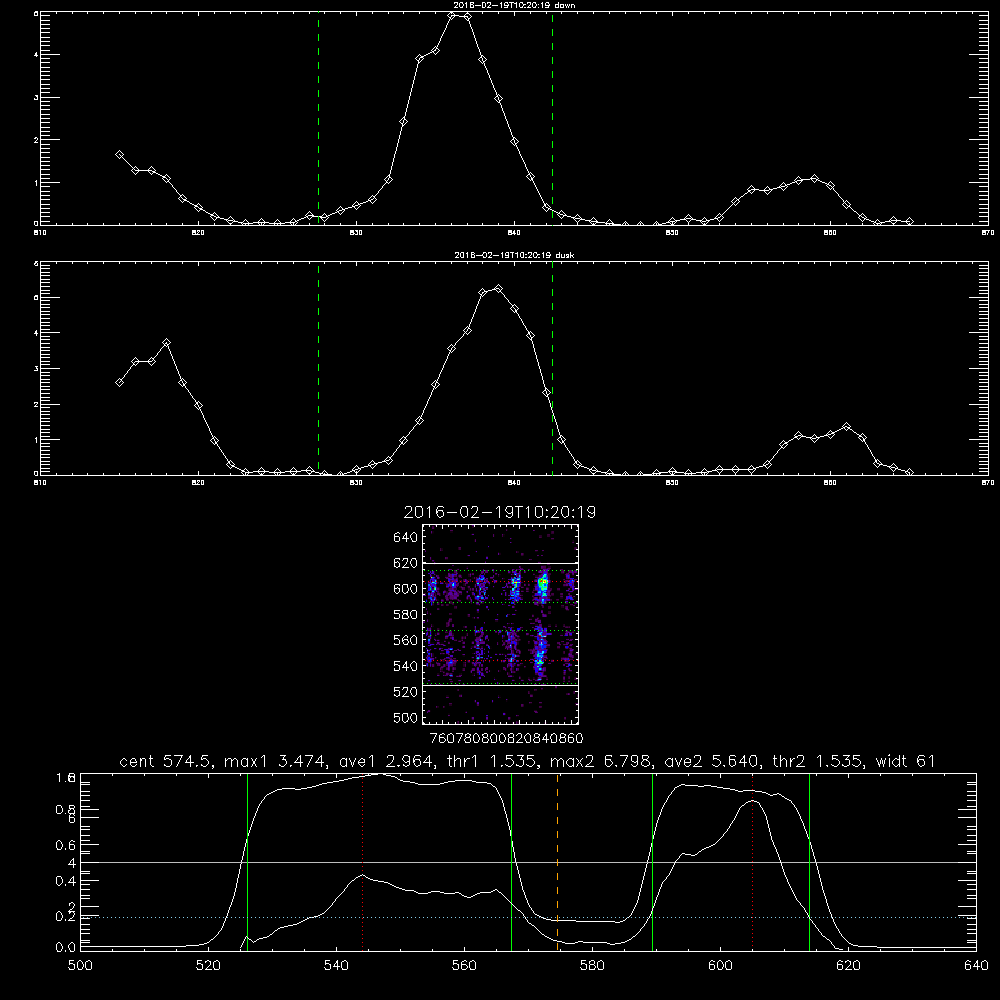Click 'widt 61' in the stats line

point(905,761)
